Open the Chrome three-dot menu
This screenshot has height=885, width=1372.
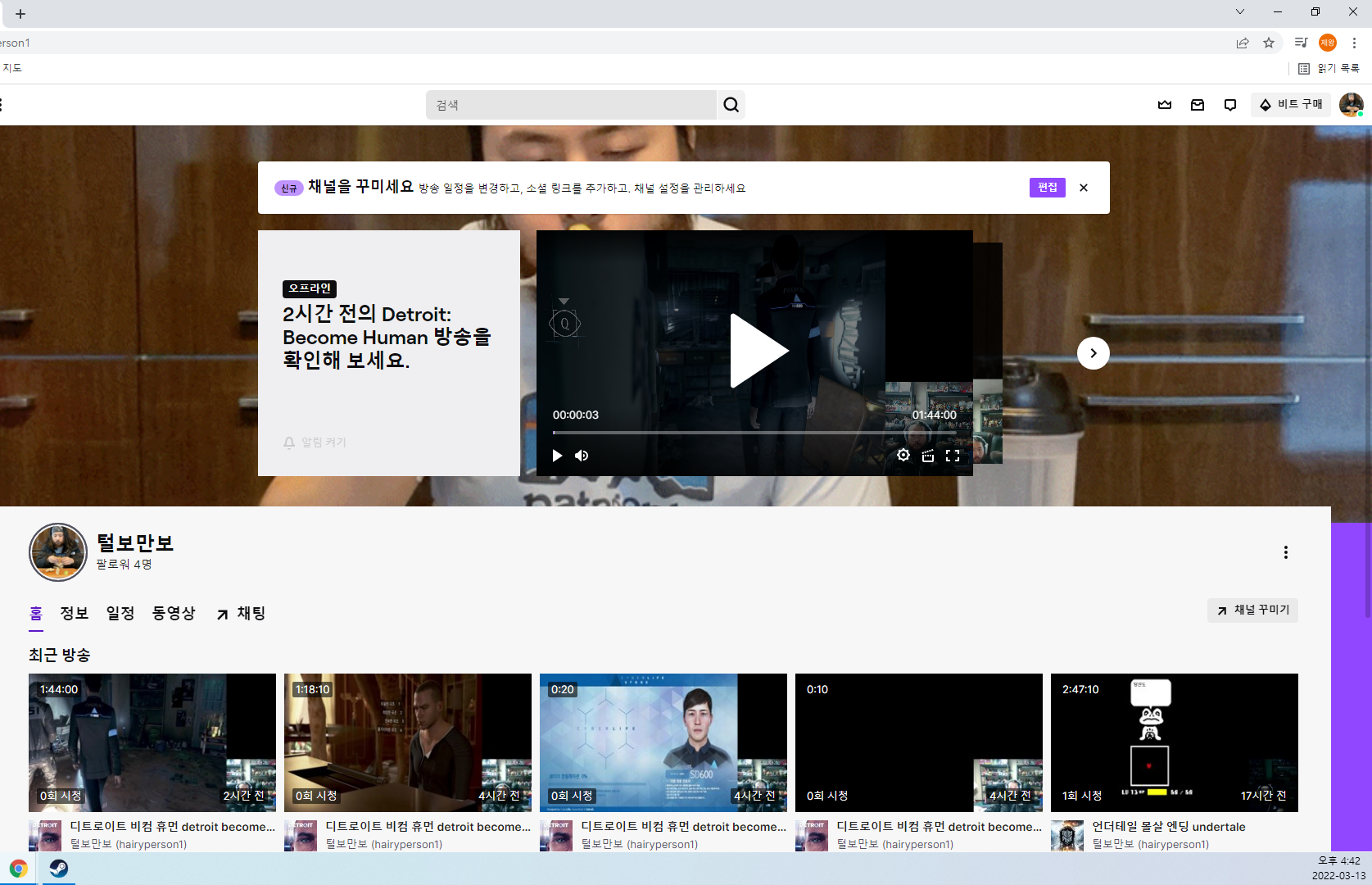coord(1354,43)
